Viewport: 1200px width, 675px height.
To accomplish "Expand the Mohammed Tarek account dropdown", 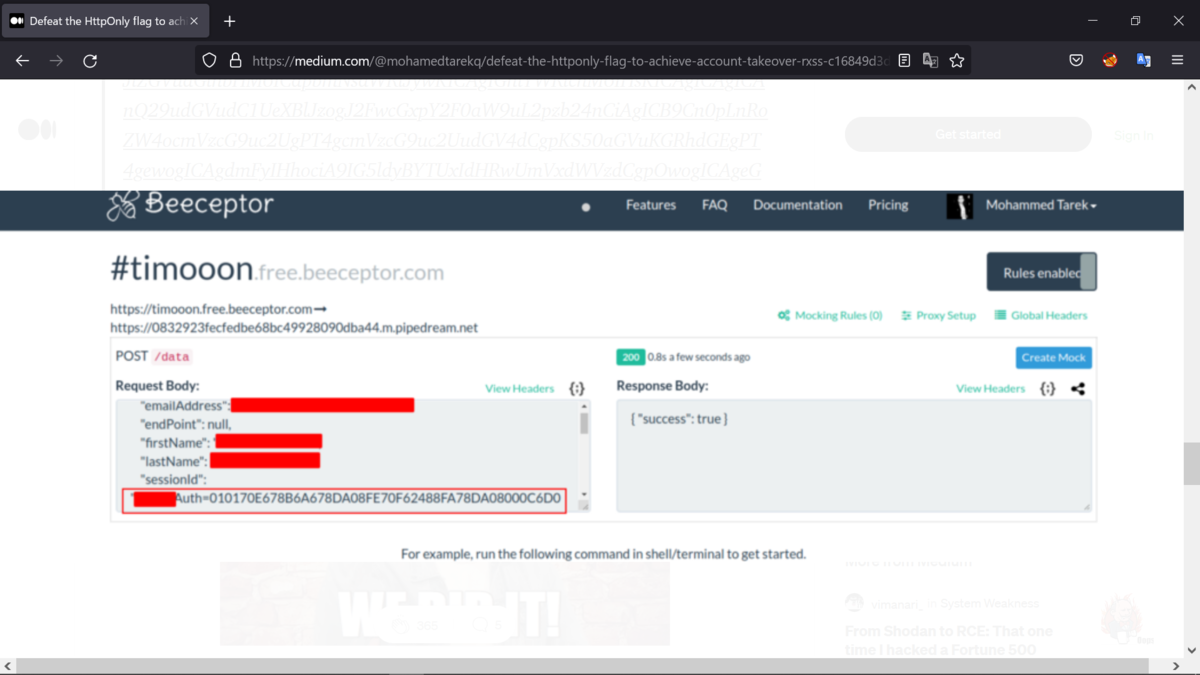I will pos(1041,205).
